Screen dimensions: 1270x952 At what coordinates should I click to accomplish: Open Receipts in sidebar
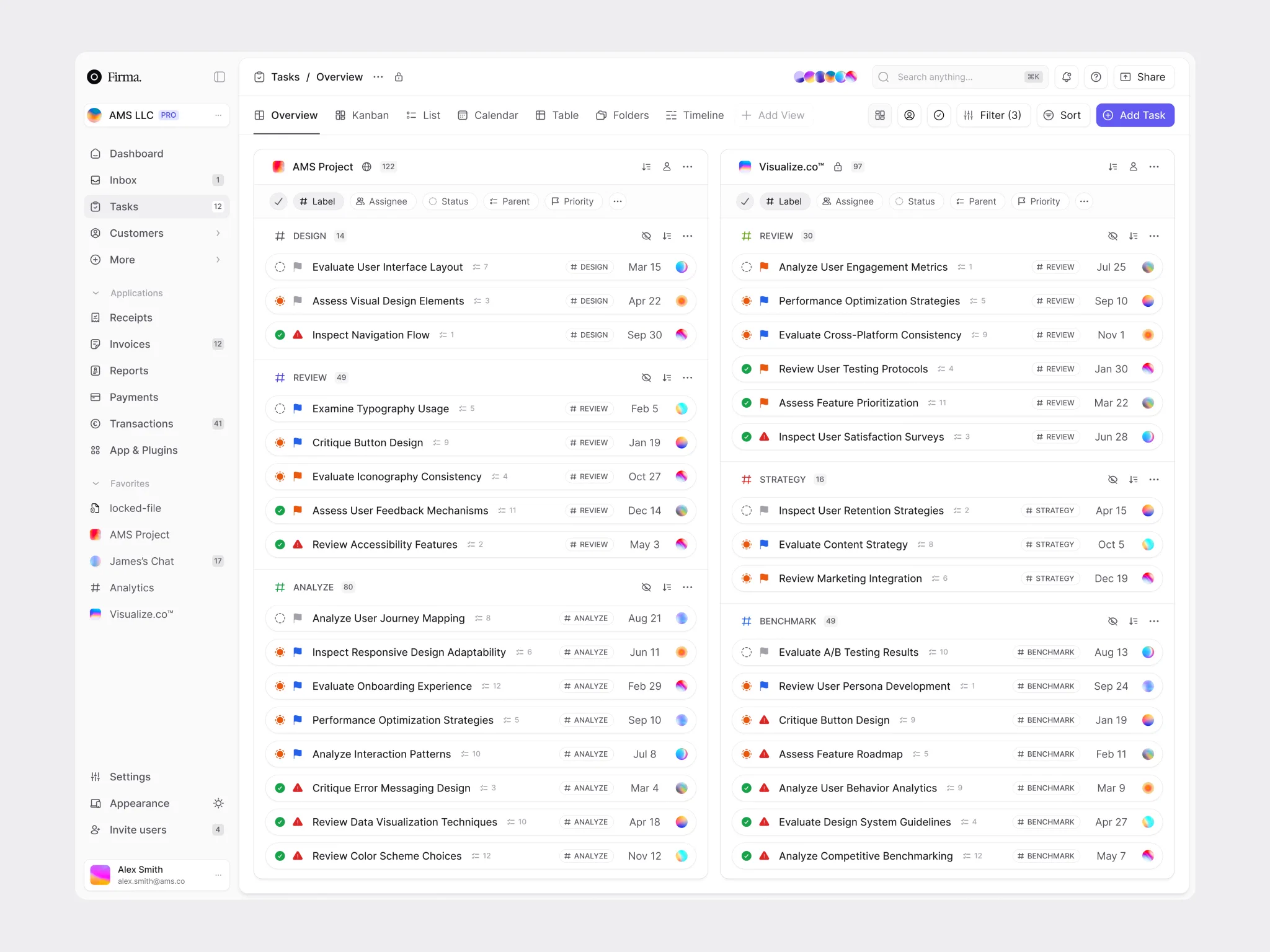coord(157,318)
